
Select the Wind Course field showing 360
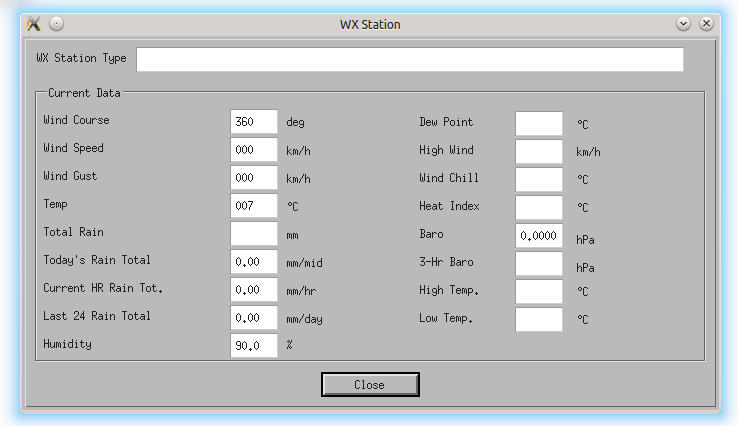point(254,122)
